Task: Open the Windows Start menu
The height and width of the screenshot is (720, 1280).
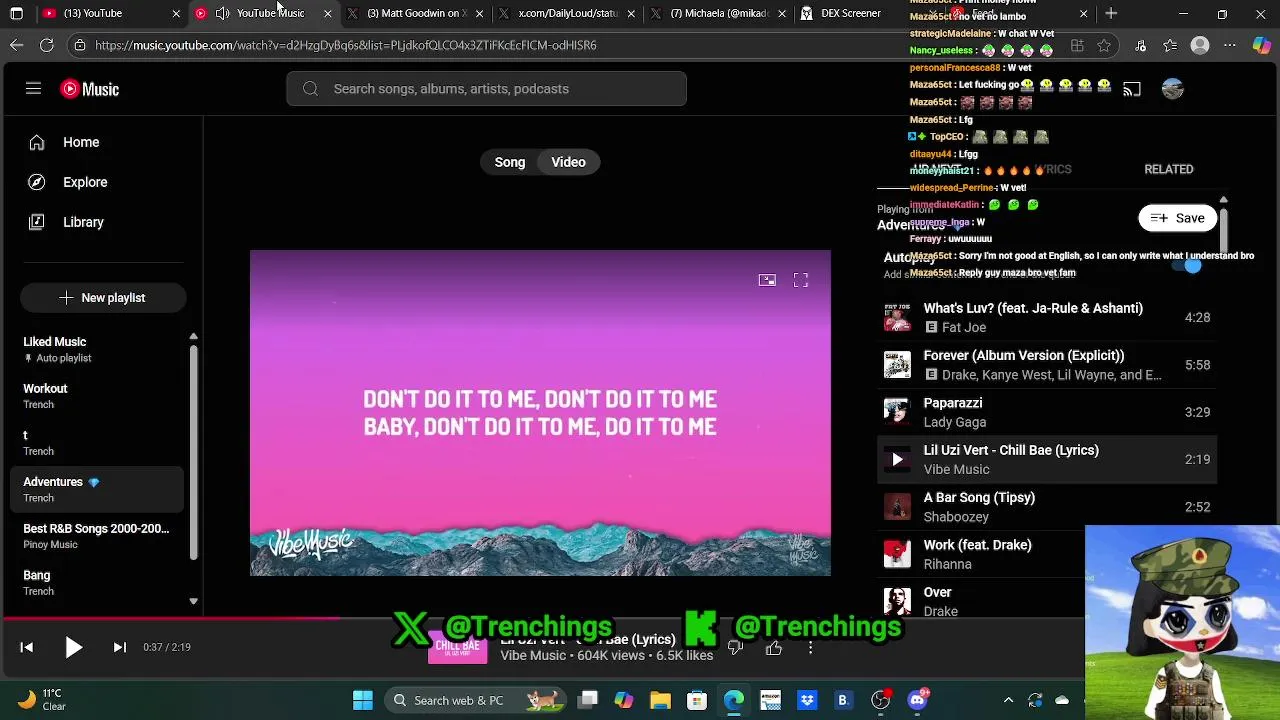Action: tap(363, 700)
